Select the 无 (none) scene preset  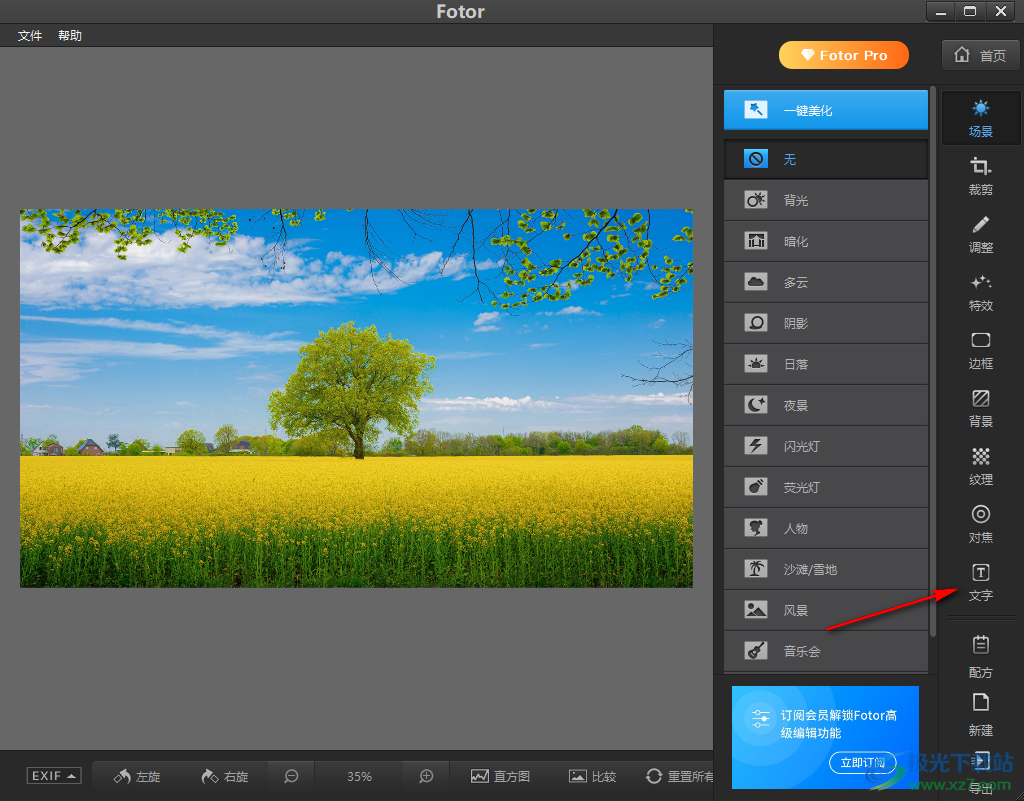[x=825, y=159]
